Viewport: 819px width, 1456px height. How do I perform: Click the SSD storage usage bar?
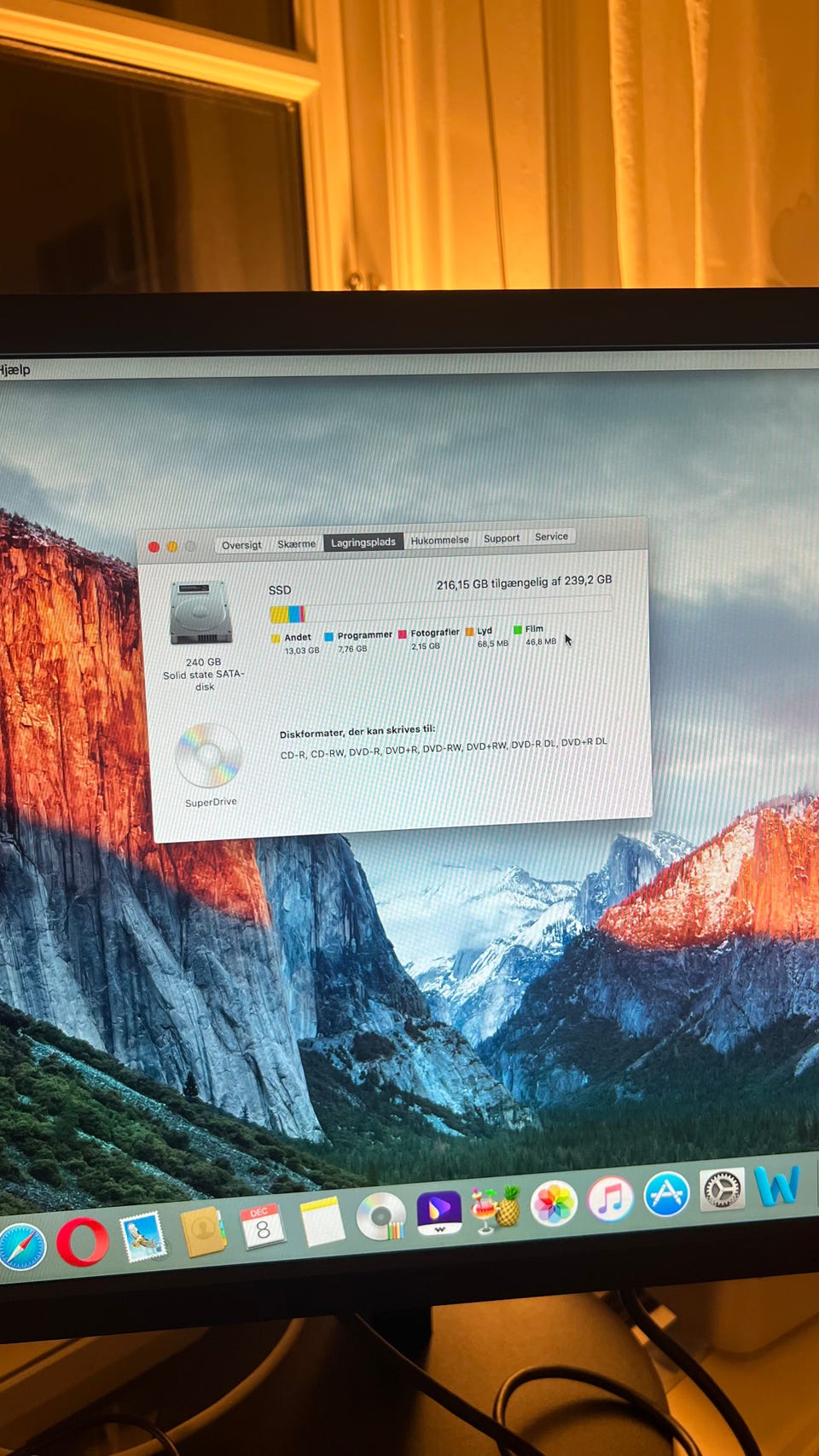coord(440,608)
